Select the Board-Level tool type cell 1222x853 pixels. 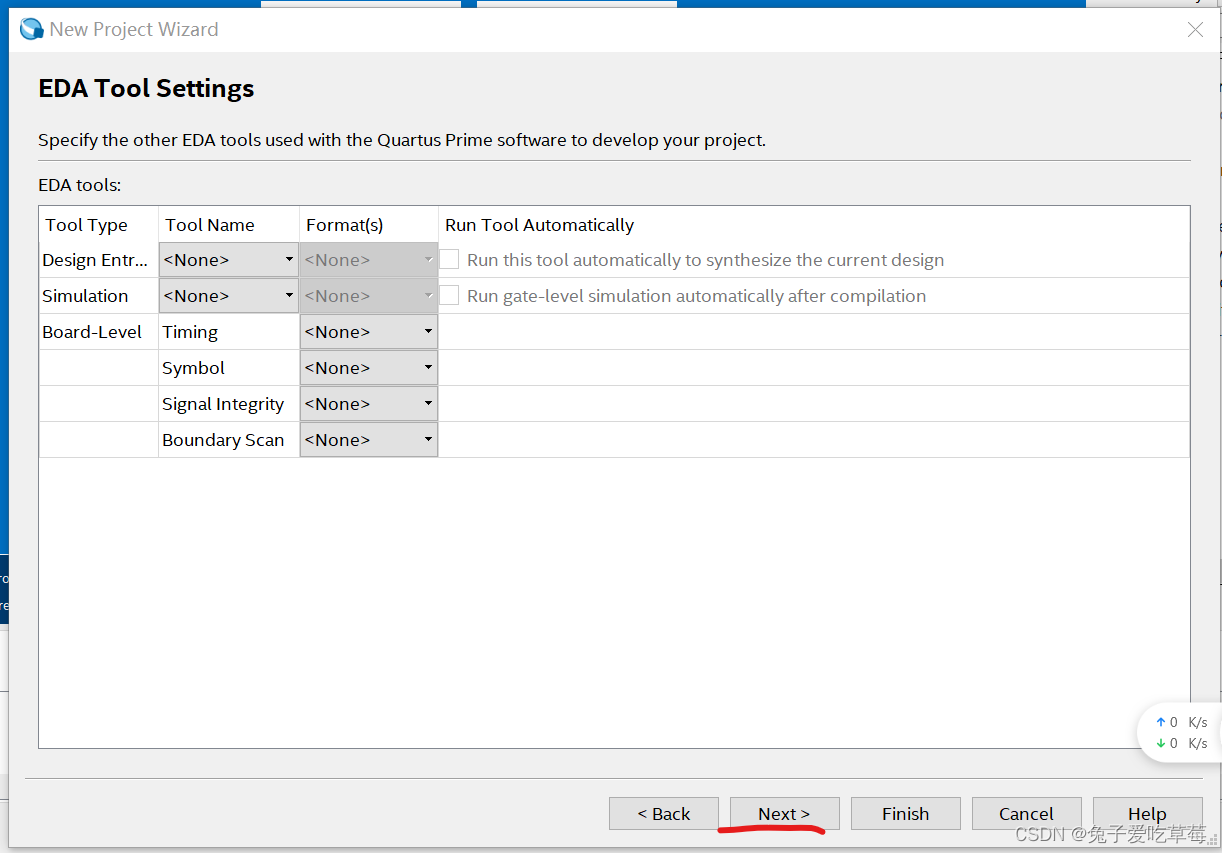point(99,332)
